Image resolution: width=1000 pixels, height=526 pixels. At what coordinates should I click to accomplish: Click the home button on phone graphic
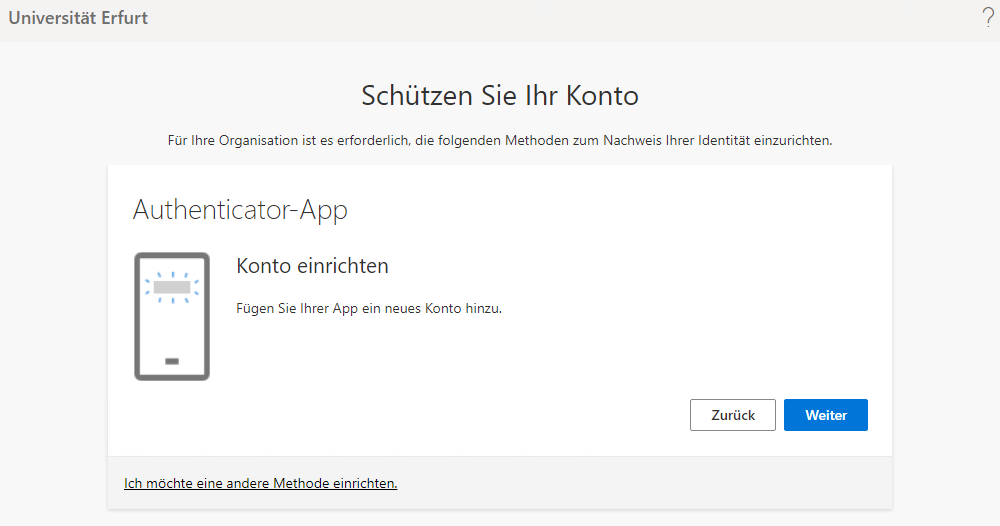coord(171,361)
